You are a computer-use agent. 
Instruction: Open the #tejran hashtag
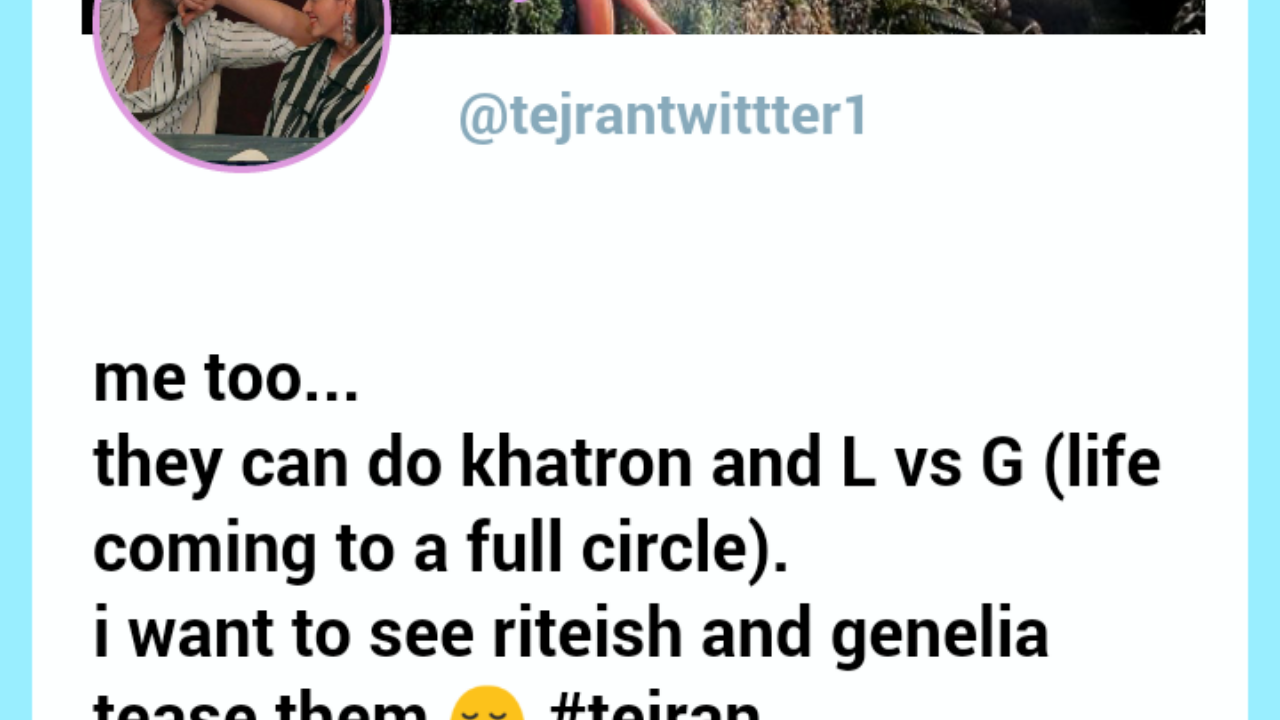coord(656,705)
